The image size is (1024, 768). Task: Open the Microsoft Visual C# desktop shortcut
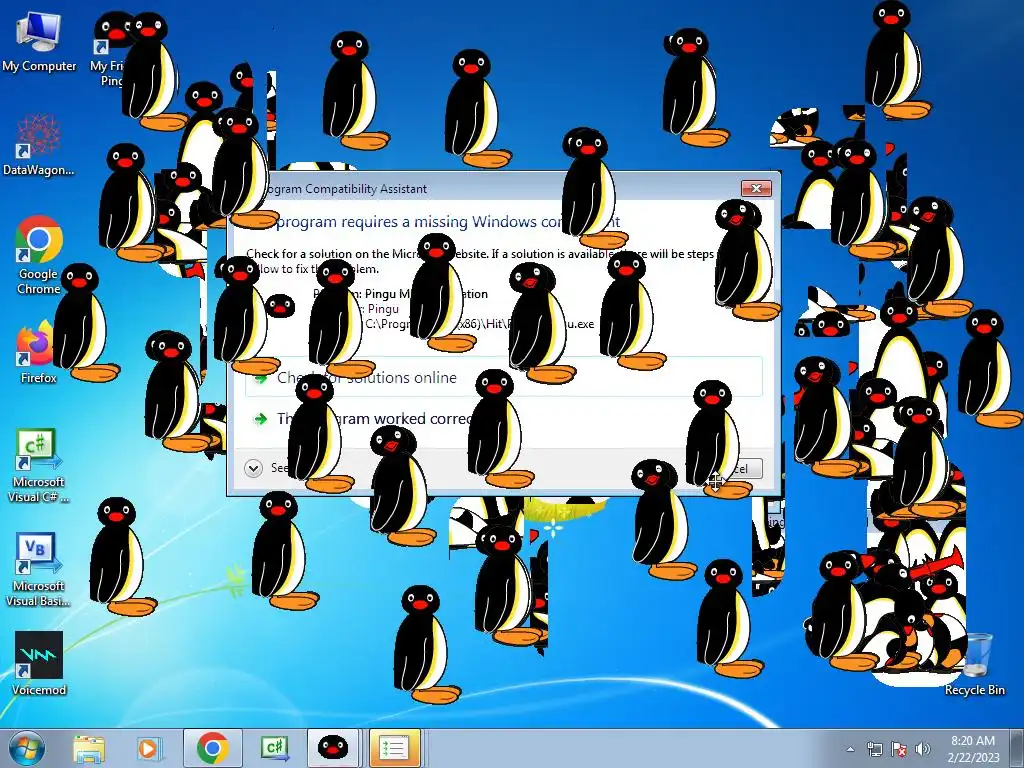(38, 465)
